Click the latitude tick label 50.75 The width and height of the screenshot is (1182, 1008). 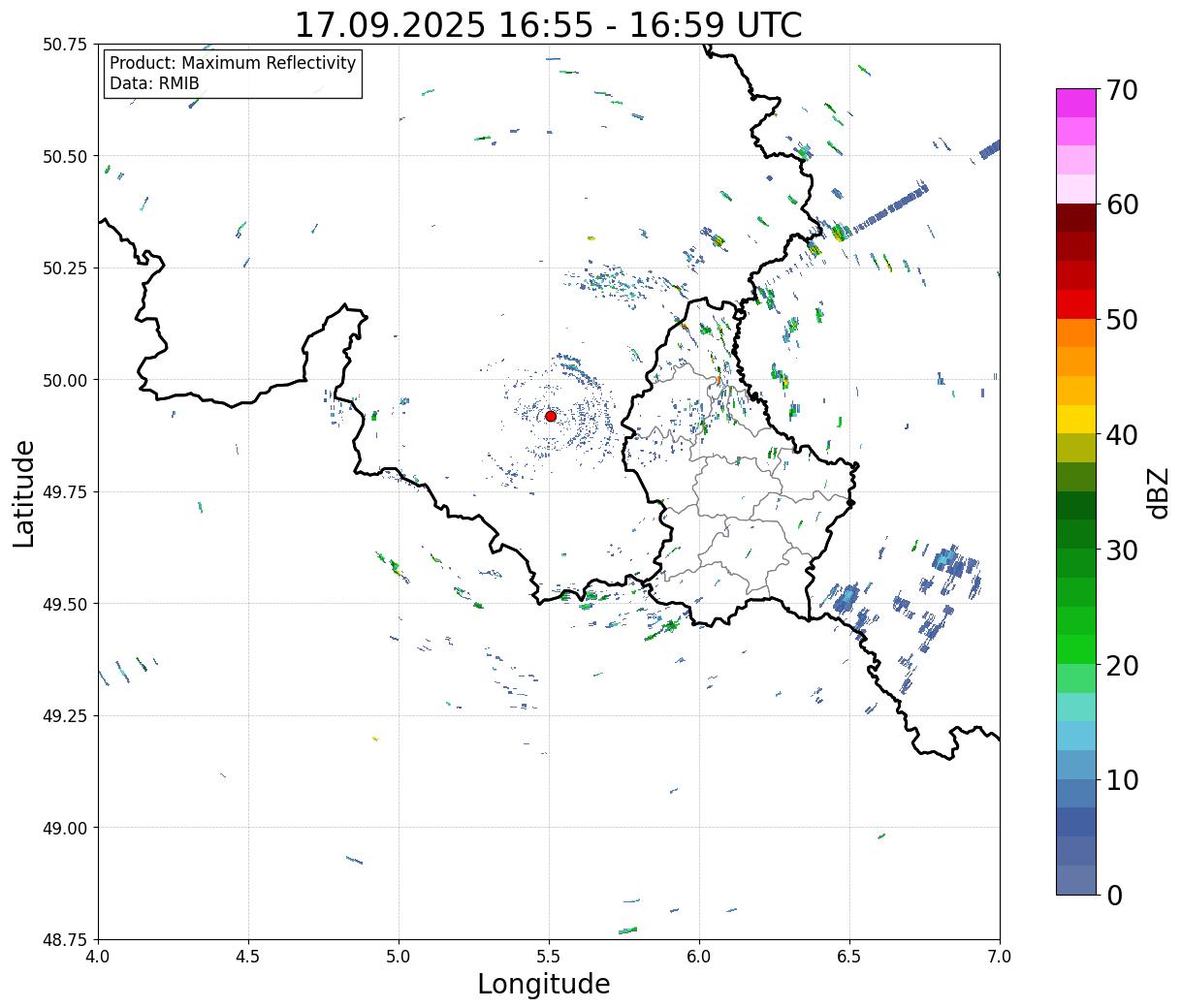(x=65, y=45)
